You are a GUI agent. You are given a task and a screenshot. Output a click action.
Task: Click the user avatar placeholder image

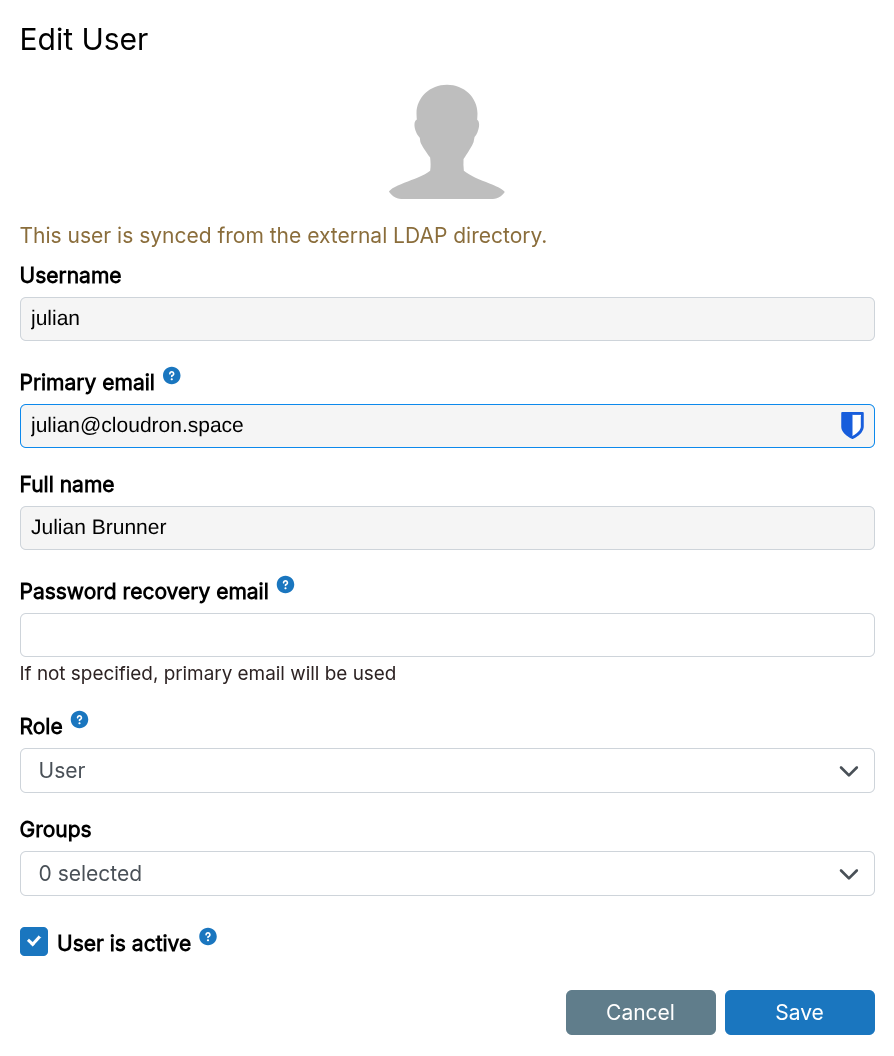click(447, 142)
